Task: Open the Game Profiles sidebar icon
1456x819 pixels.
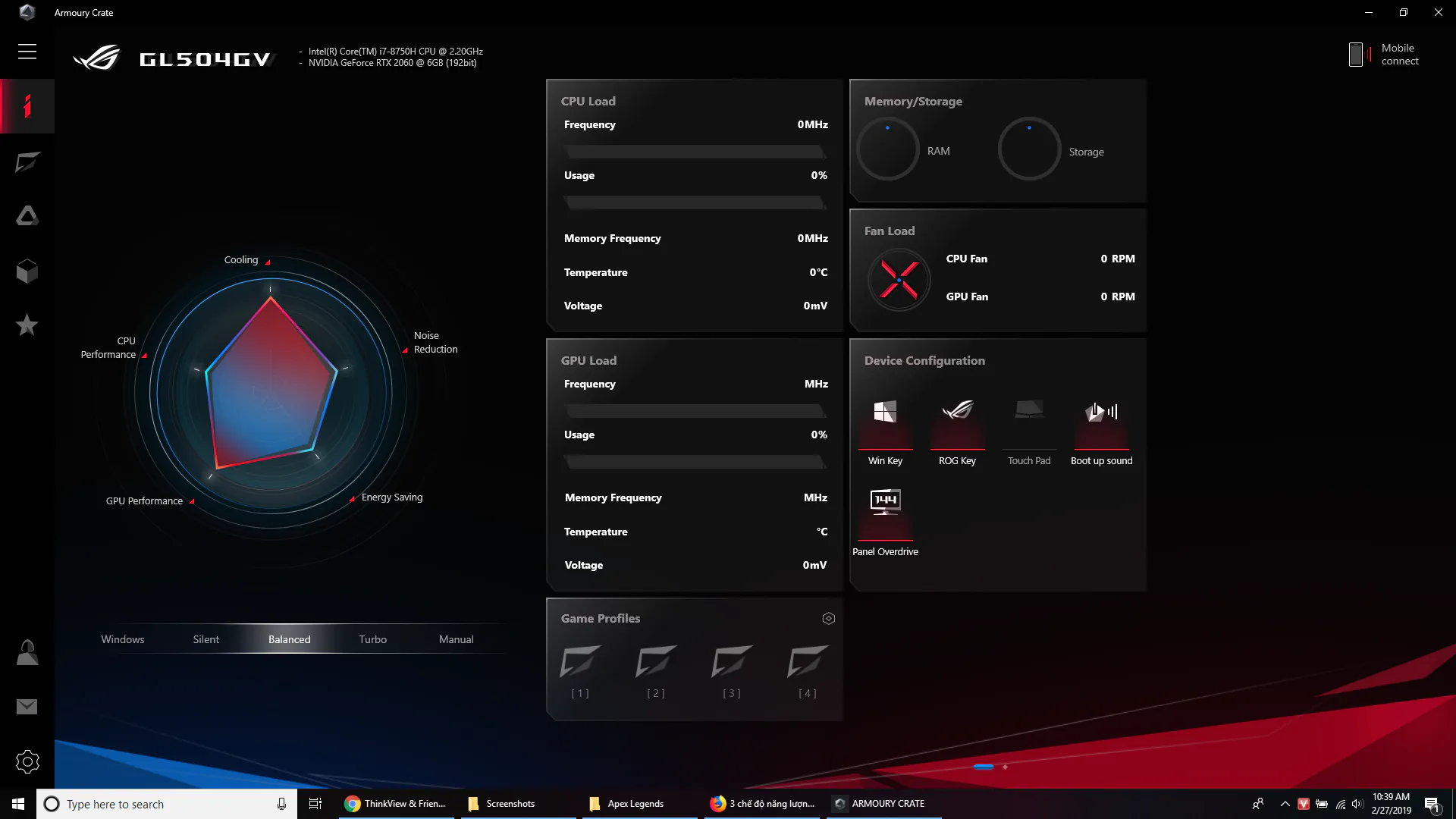Action: [27, 162]
